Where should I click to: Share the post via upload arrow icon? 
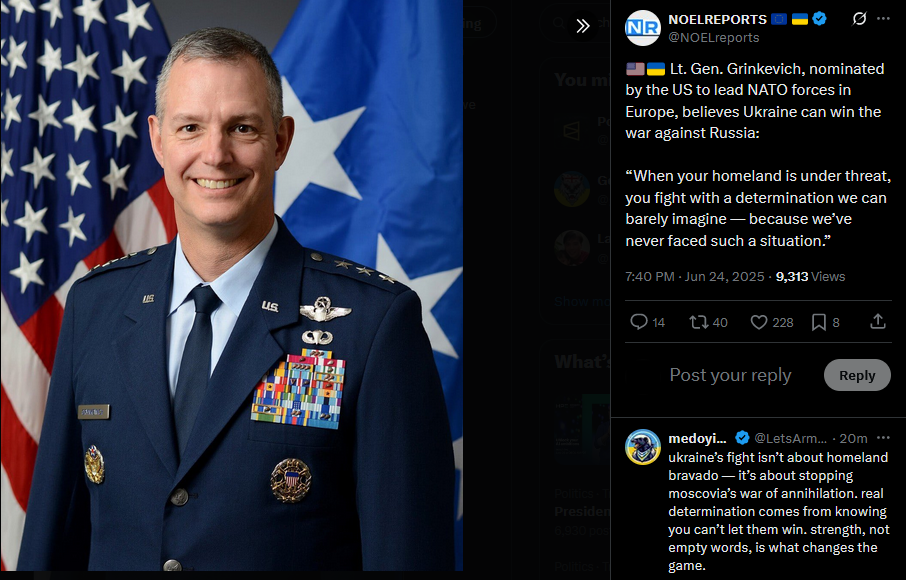click(x=878, y=322)
